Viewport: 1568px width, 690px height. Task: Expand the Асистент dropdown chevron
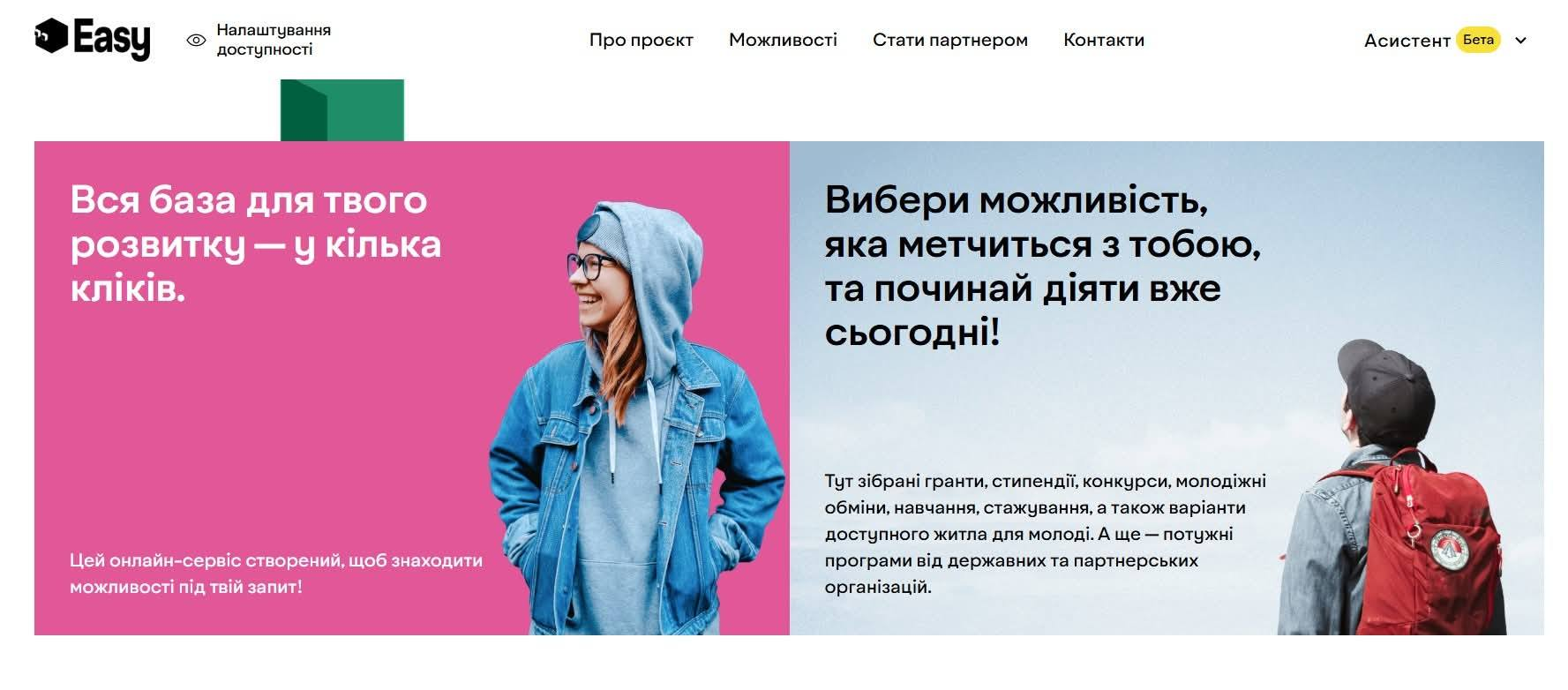click(1520, 40)
